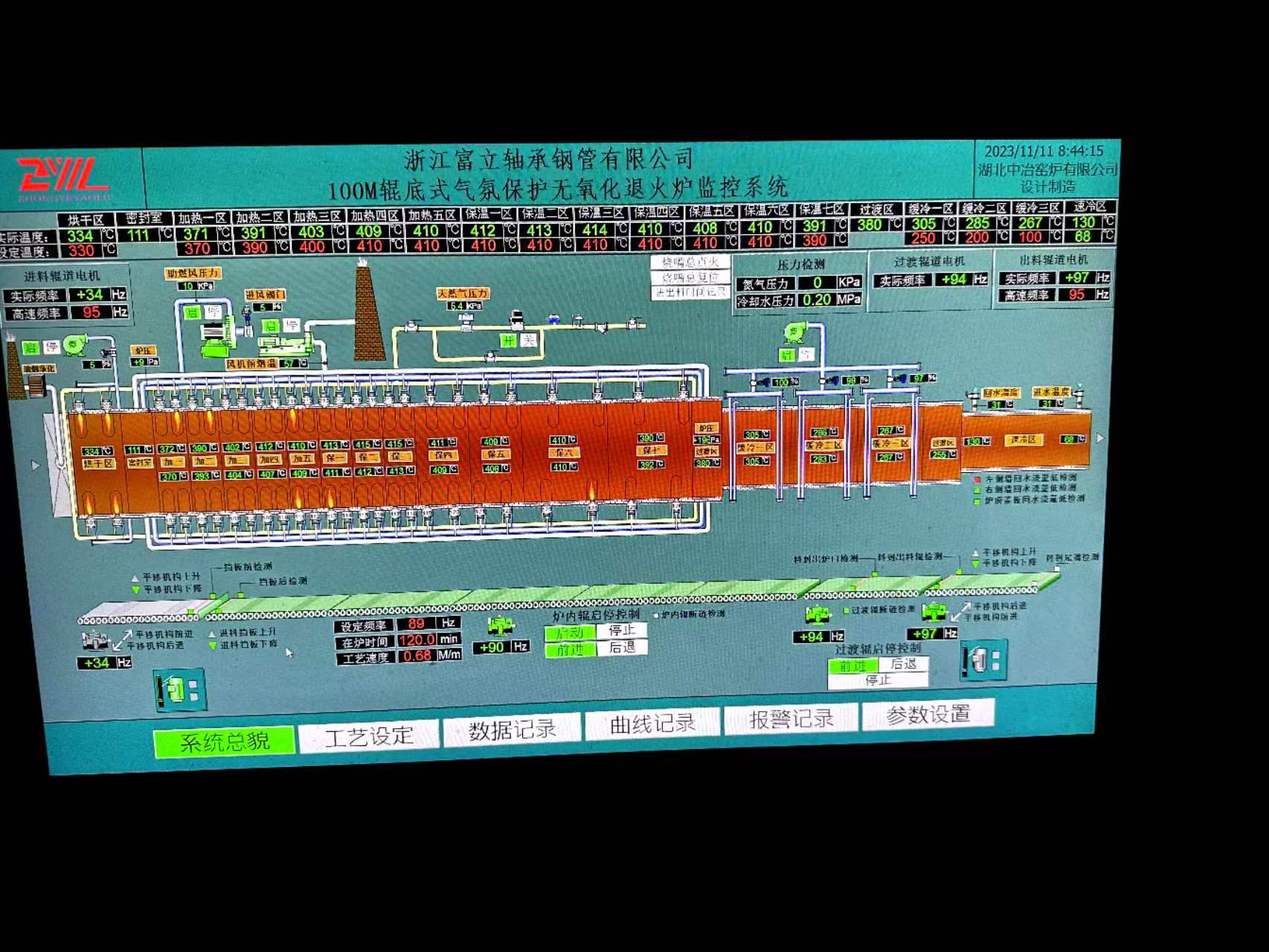Switch to the 报警记录 tab
1269x952 pixels.
pos(791,720)
